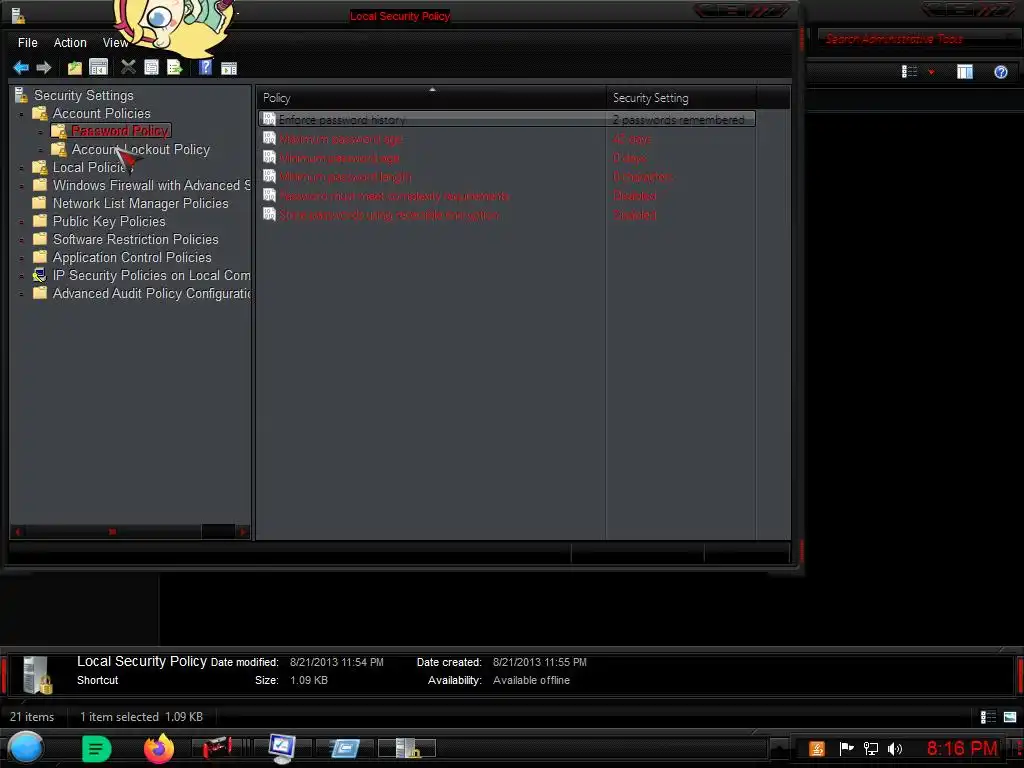The width and height of the screenshot is (1024, 768).
Task: Click the 8:16 PM taskbar clock
Action: [962, 748]
